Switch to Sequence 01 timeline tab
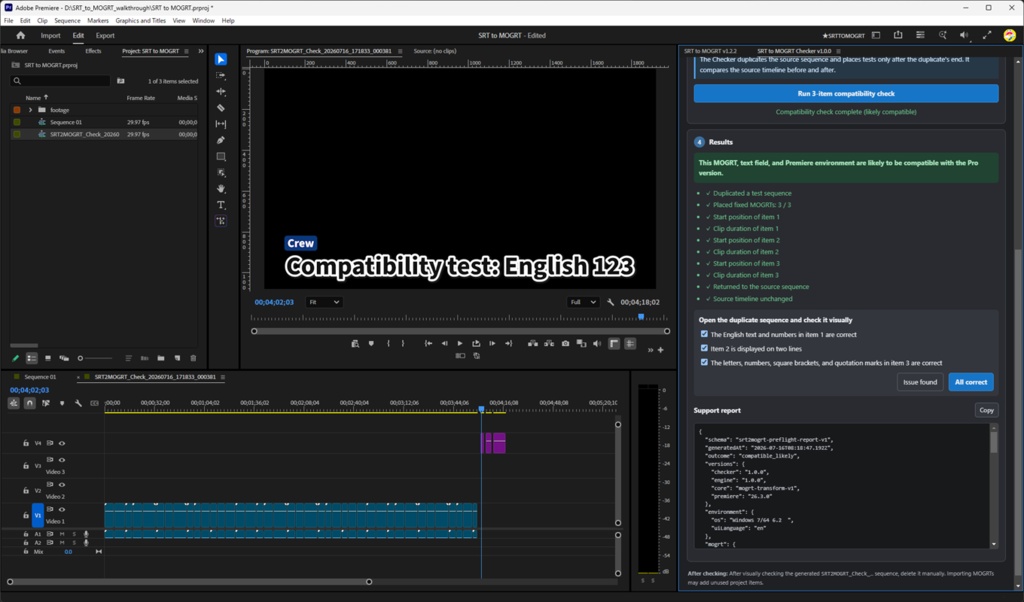 point(40,377)
